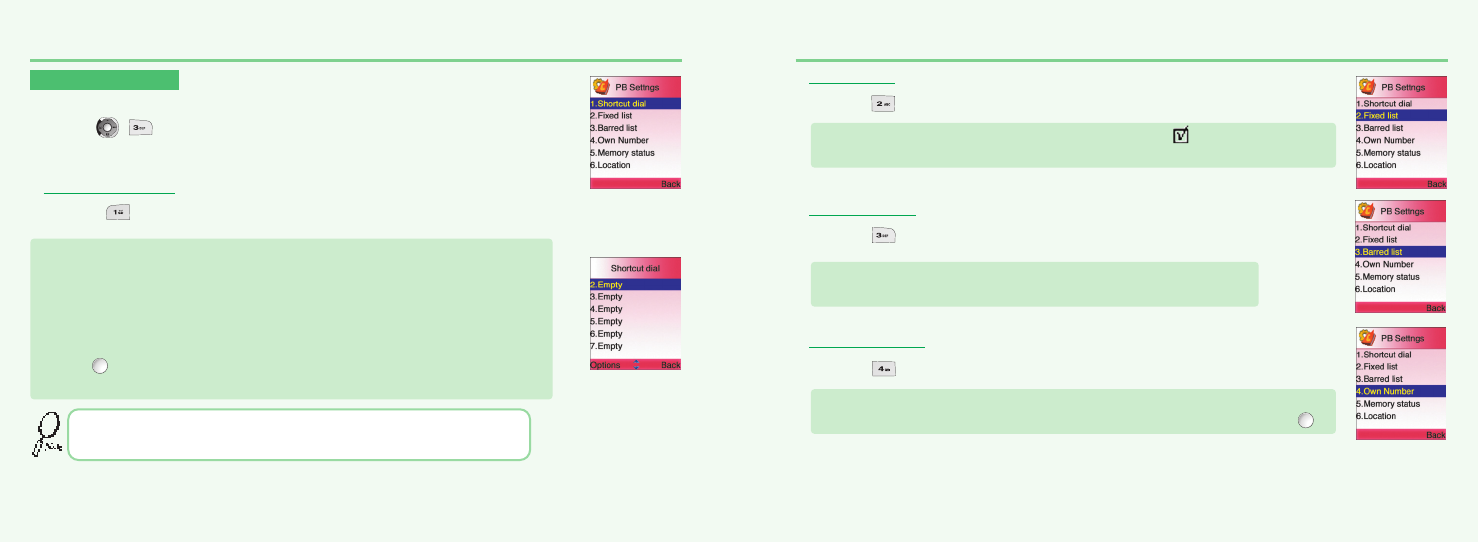Select highlighted '2.Empty' in Shortcut dial screen
The height and width of the screenshot is (542, 1478).
tap(635, 285)
